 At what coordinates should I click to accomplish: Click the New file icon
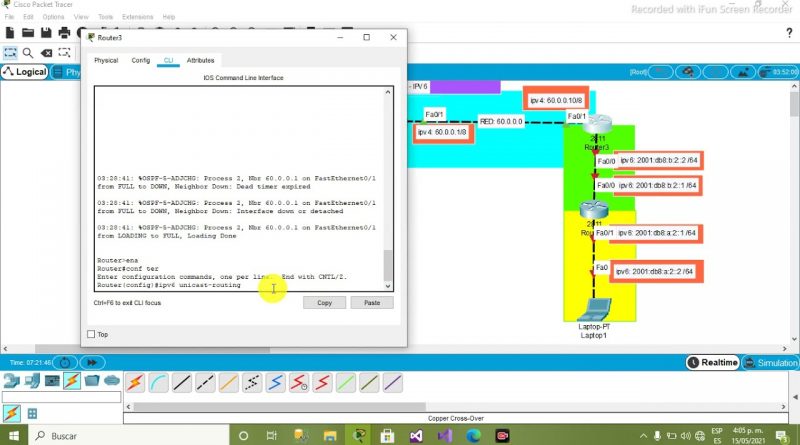10,33
